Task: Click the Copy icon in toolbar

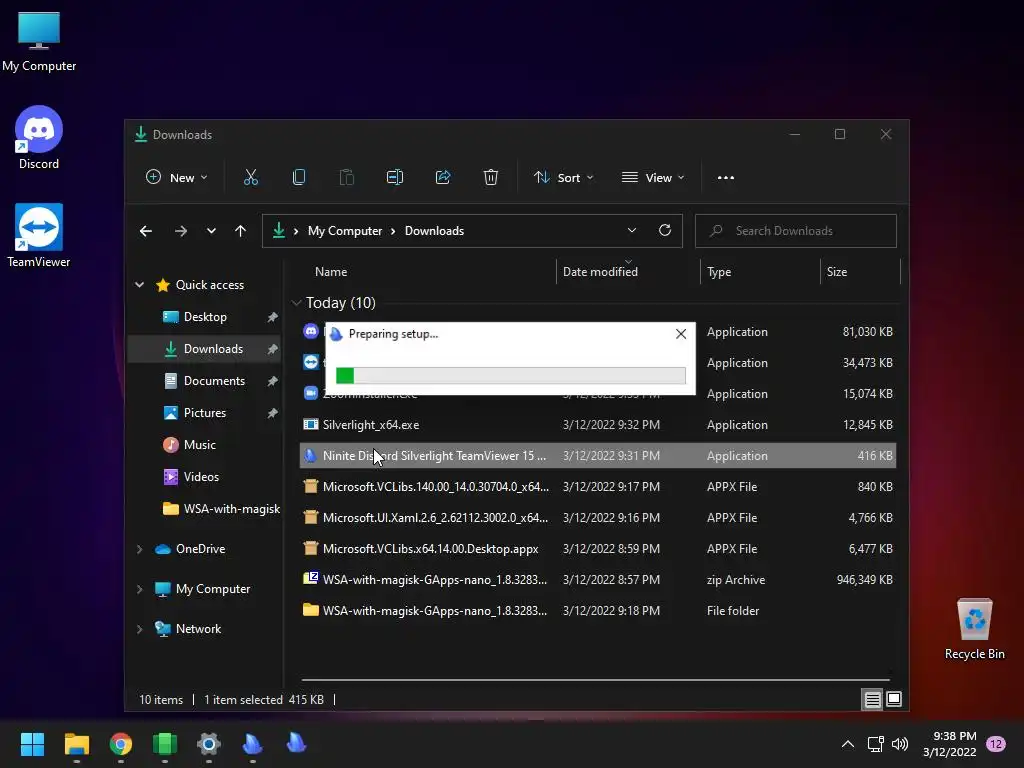Action: [298, 178]
